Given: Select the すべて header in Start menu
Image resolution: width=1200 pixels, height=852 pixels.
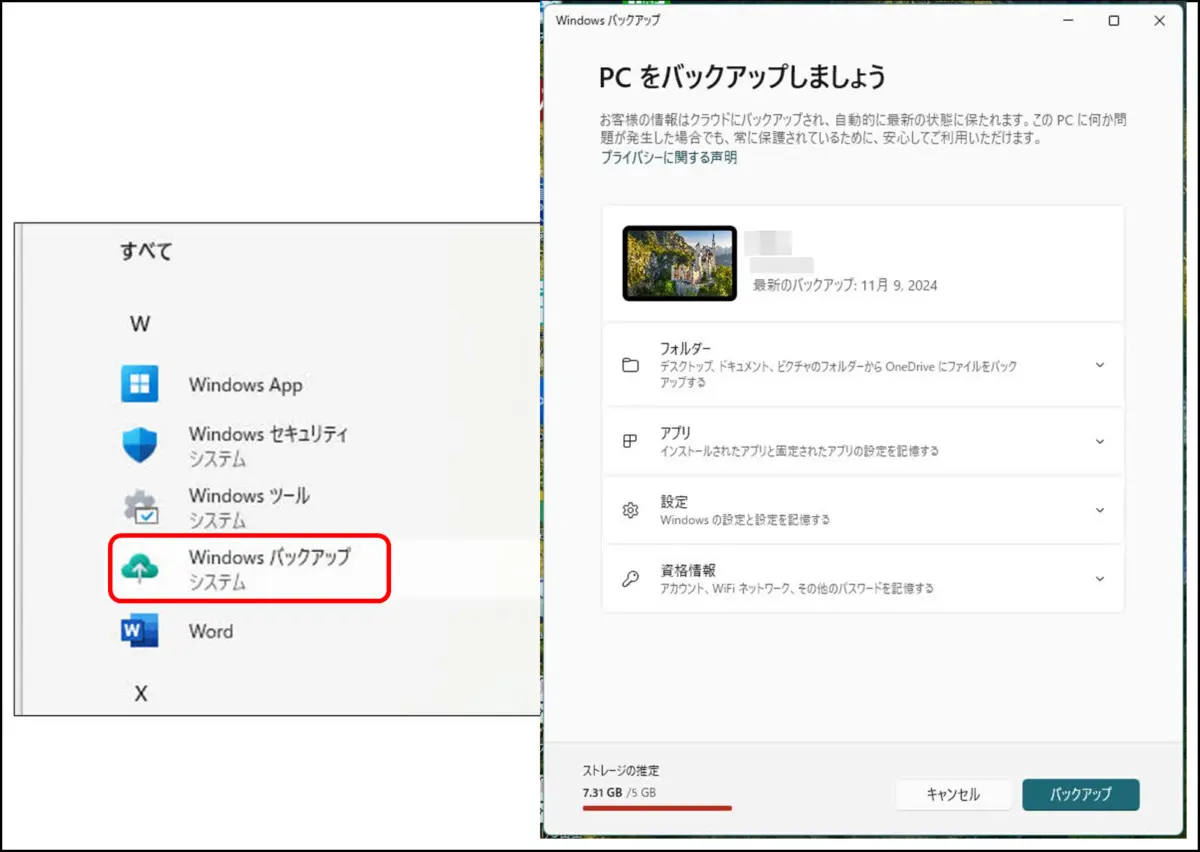Looking at the screenshot, I should point(145,251).
